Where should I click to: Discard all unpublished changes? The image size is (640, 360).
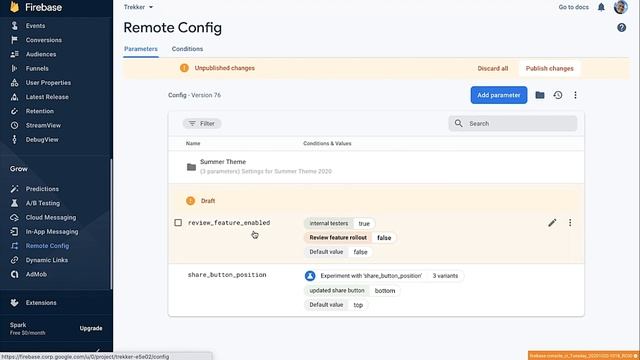point(493,68)
